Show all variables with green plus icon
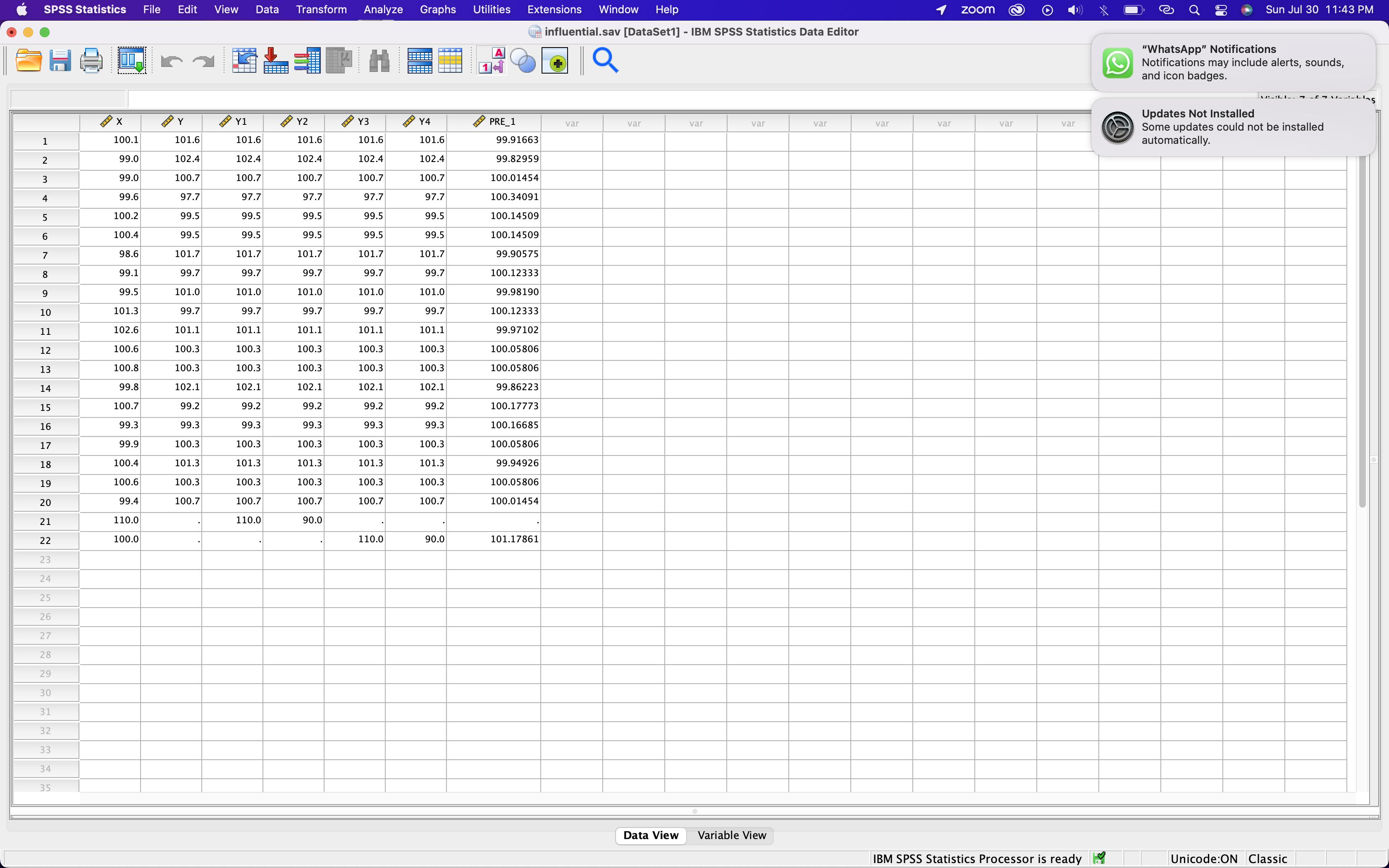 [x=555, y=60]
